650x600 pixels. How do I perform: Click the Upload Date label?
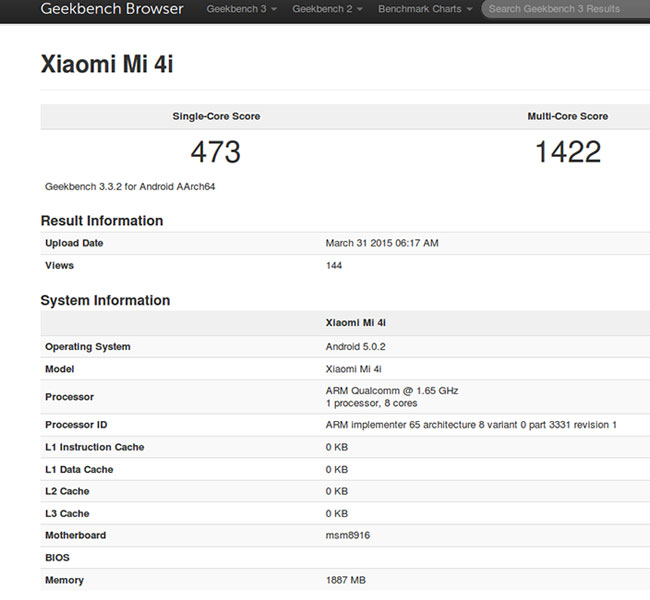(74, 243)
